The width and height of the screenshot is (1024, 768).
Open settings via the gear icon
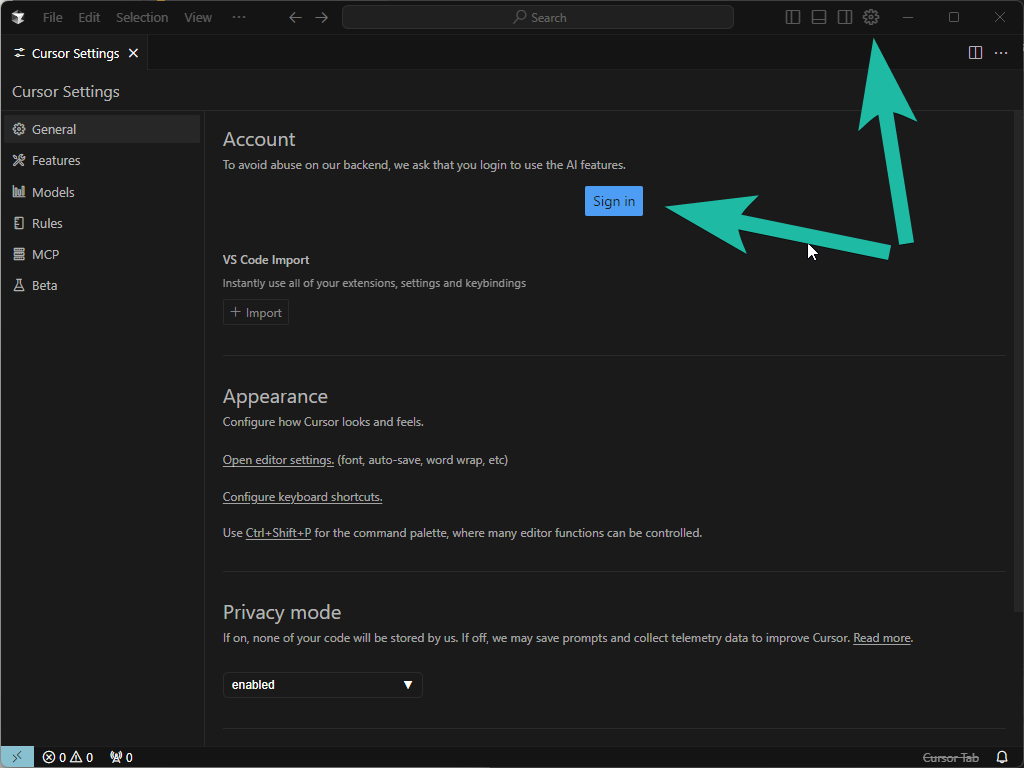[871, 18]
